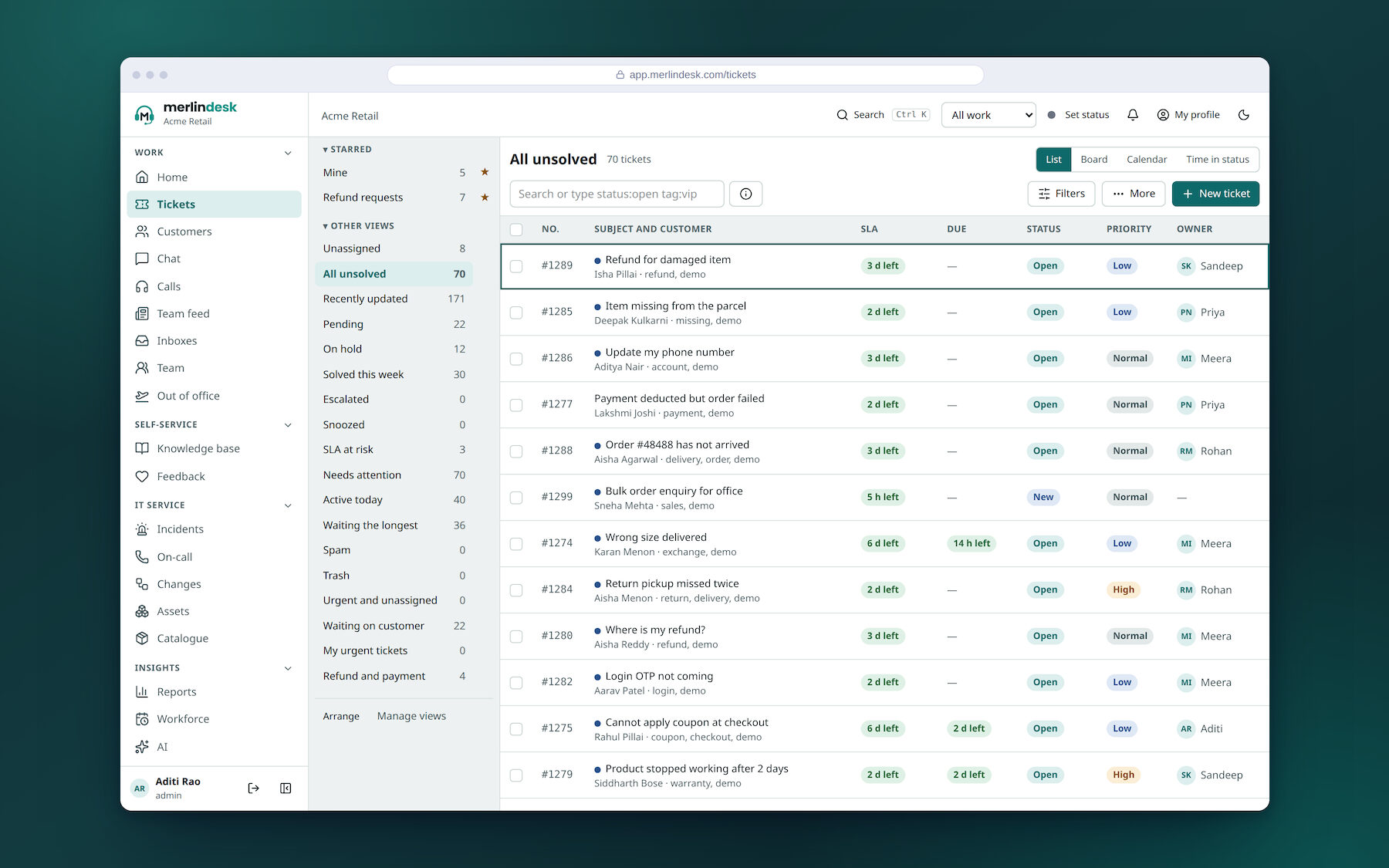
Task: Click New ticket button
Action: pos(1215,194)
